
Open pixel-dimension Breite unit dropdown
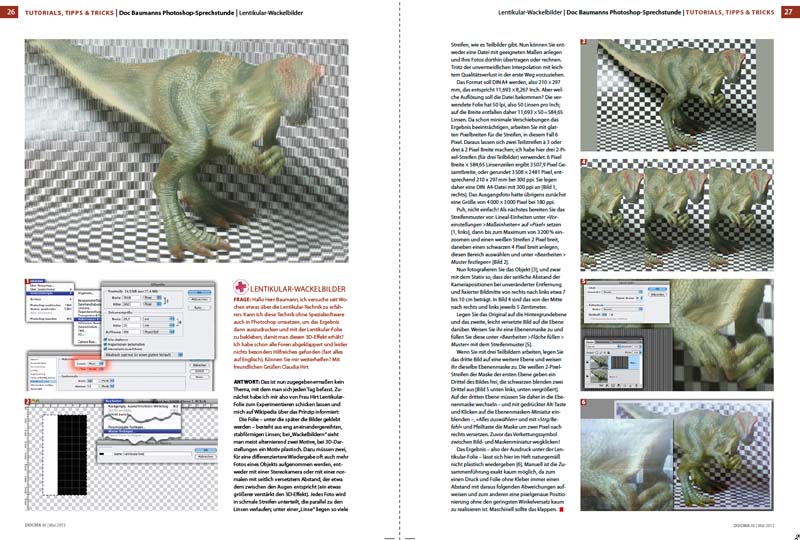pyautogui.click(x=153, y=298)
